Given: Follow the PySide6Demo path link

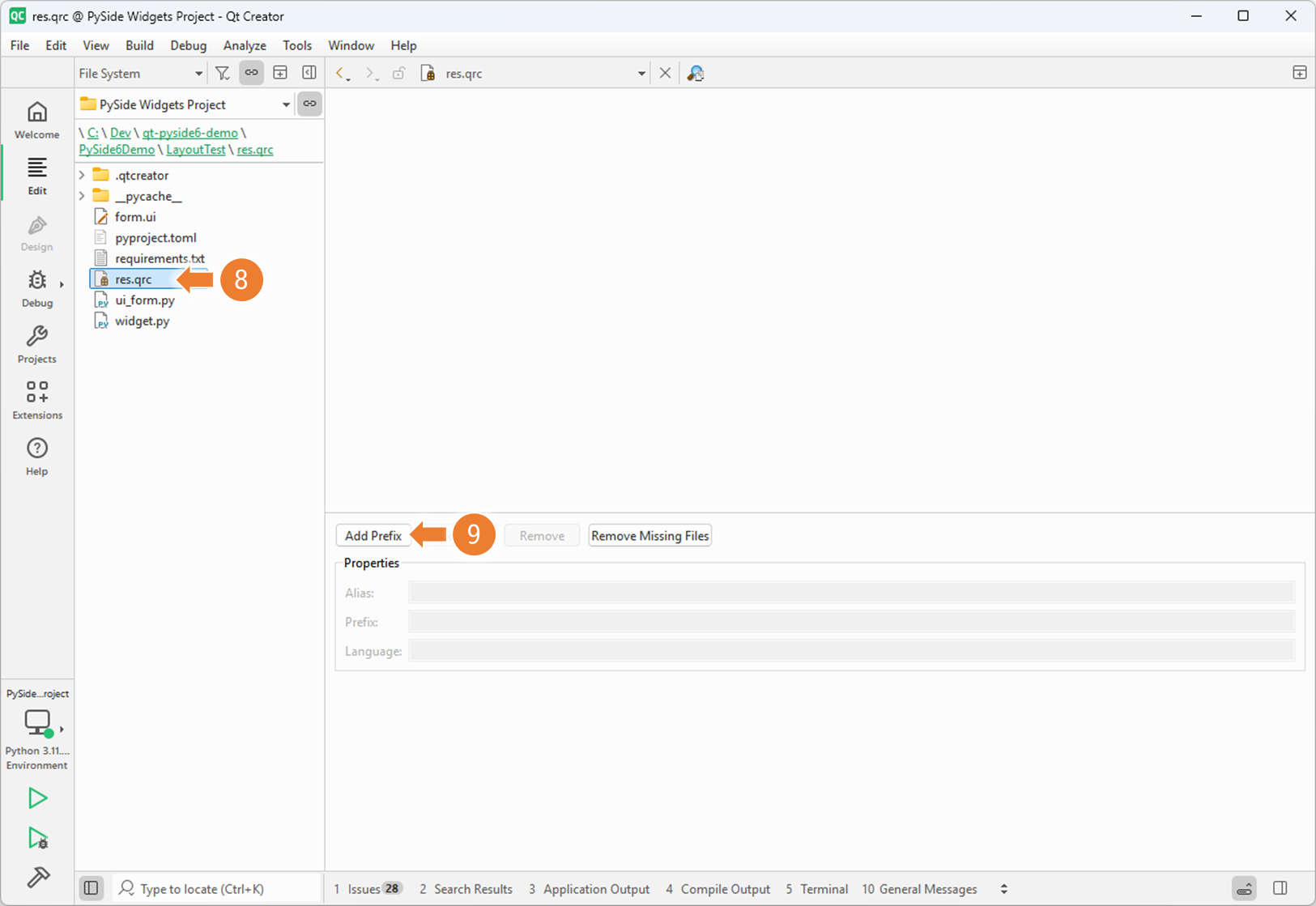Looking at the screenshot, I should pos(117,150).
